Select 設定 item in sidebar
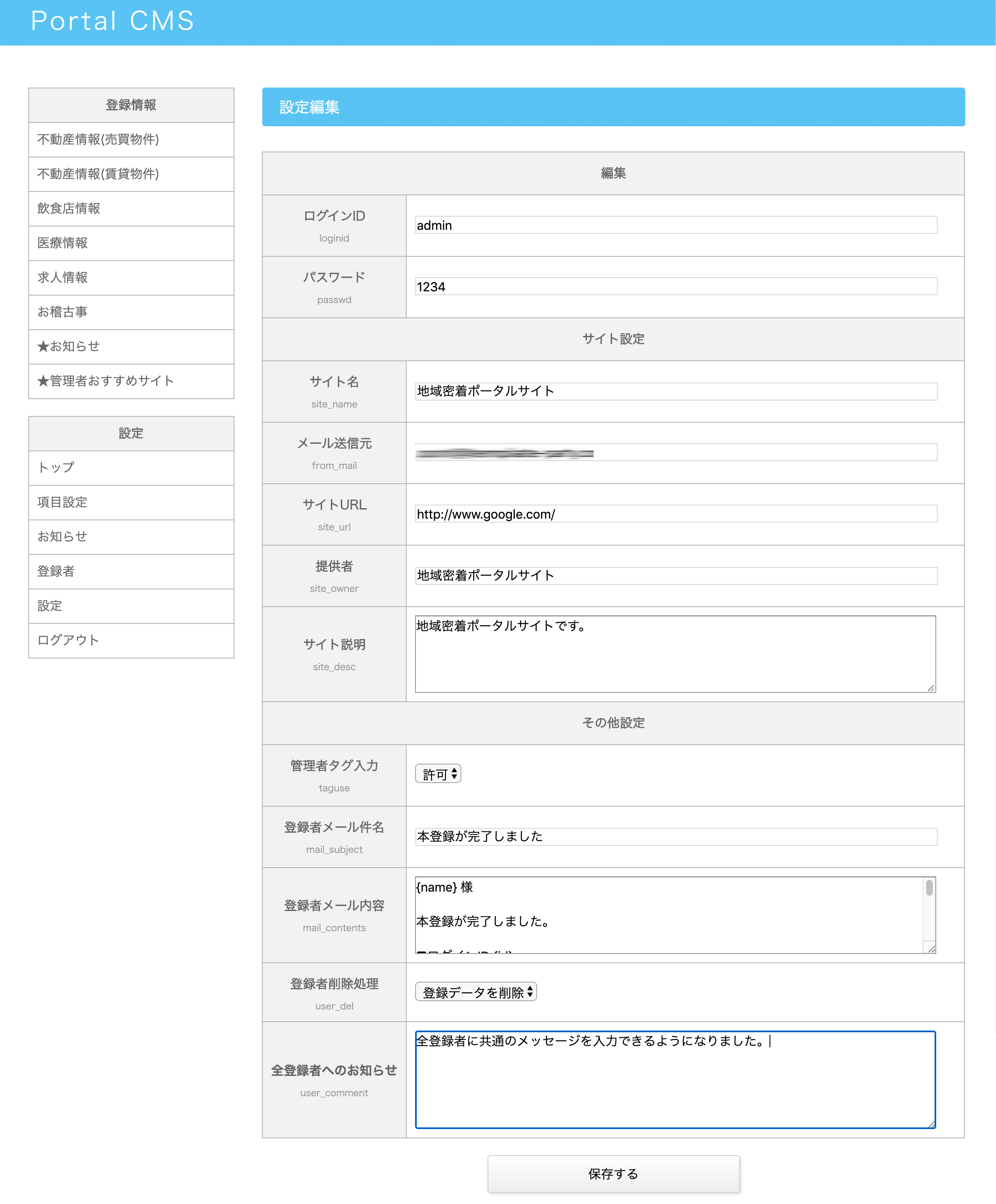 (x=131, y=606)
